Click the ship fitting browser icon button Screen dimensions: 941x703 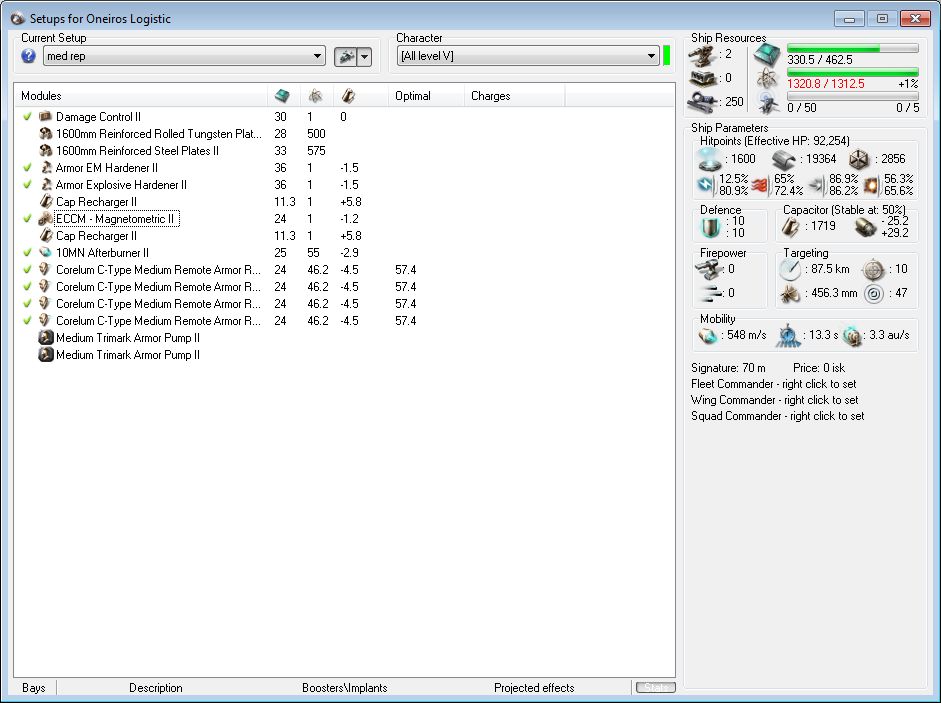[x=346, y=56]
